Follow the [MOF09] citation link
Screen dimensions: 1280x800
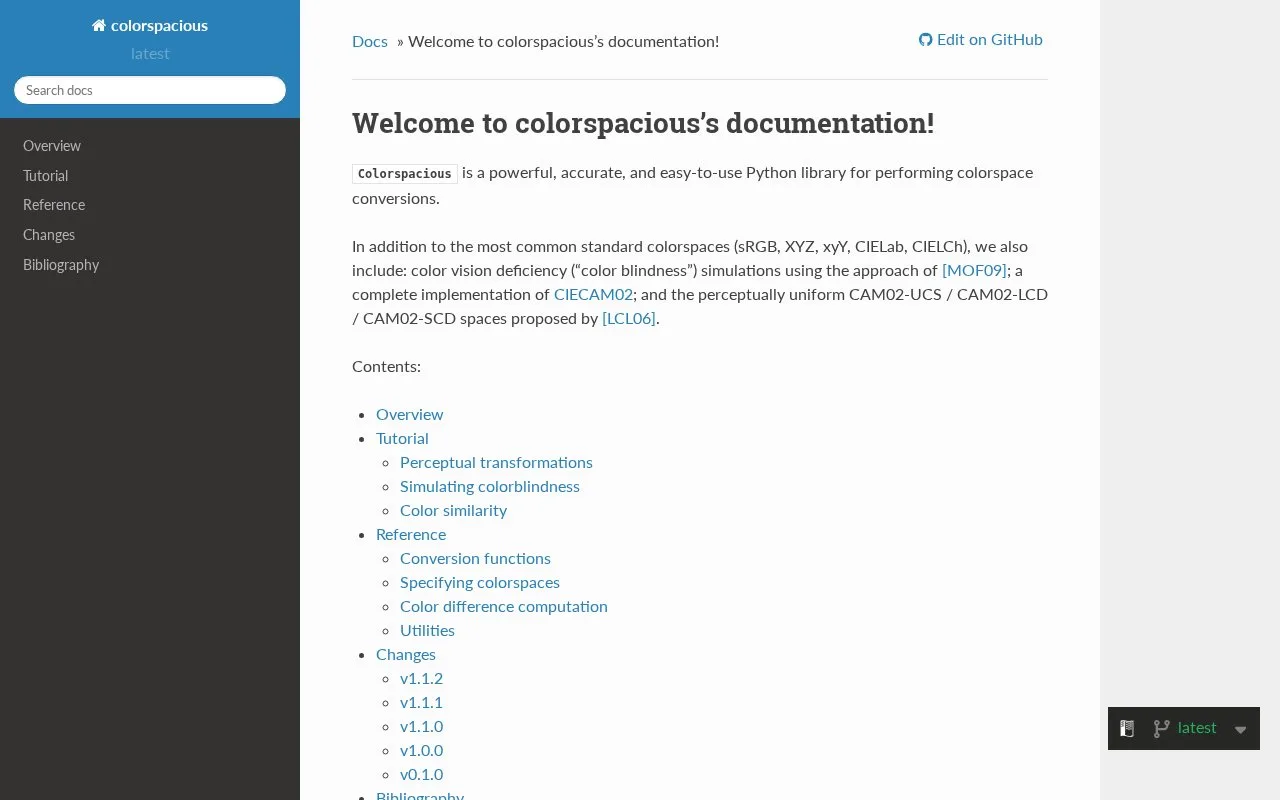(x=974, y=270)
